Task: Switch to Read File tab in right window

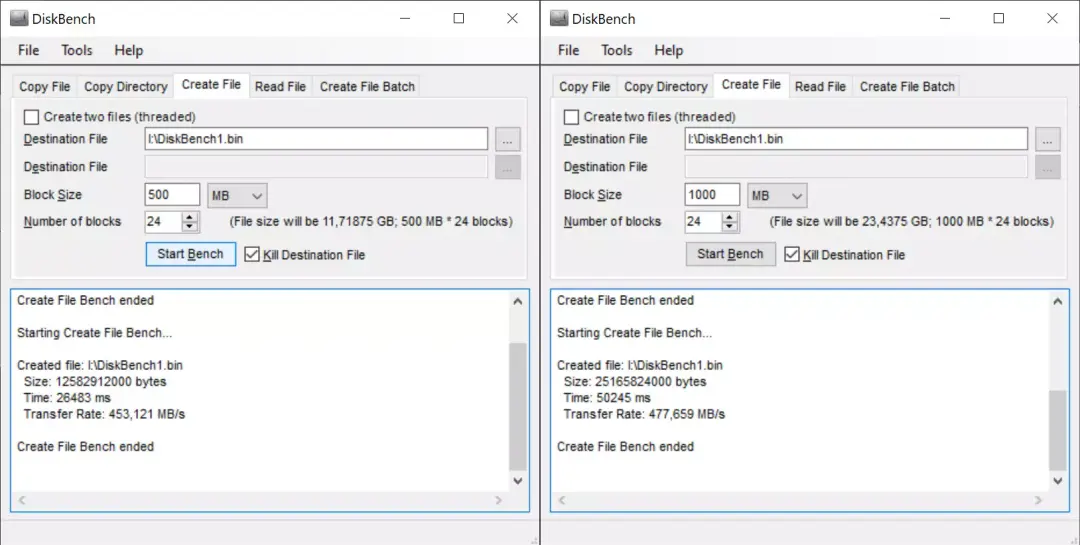Action: click(x=820, y=87)
